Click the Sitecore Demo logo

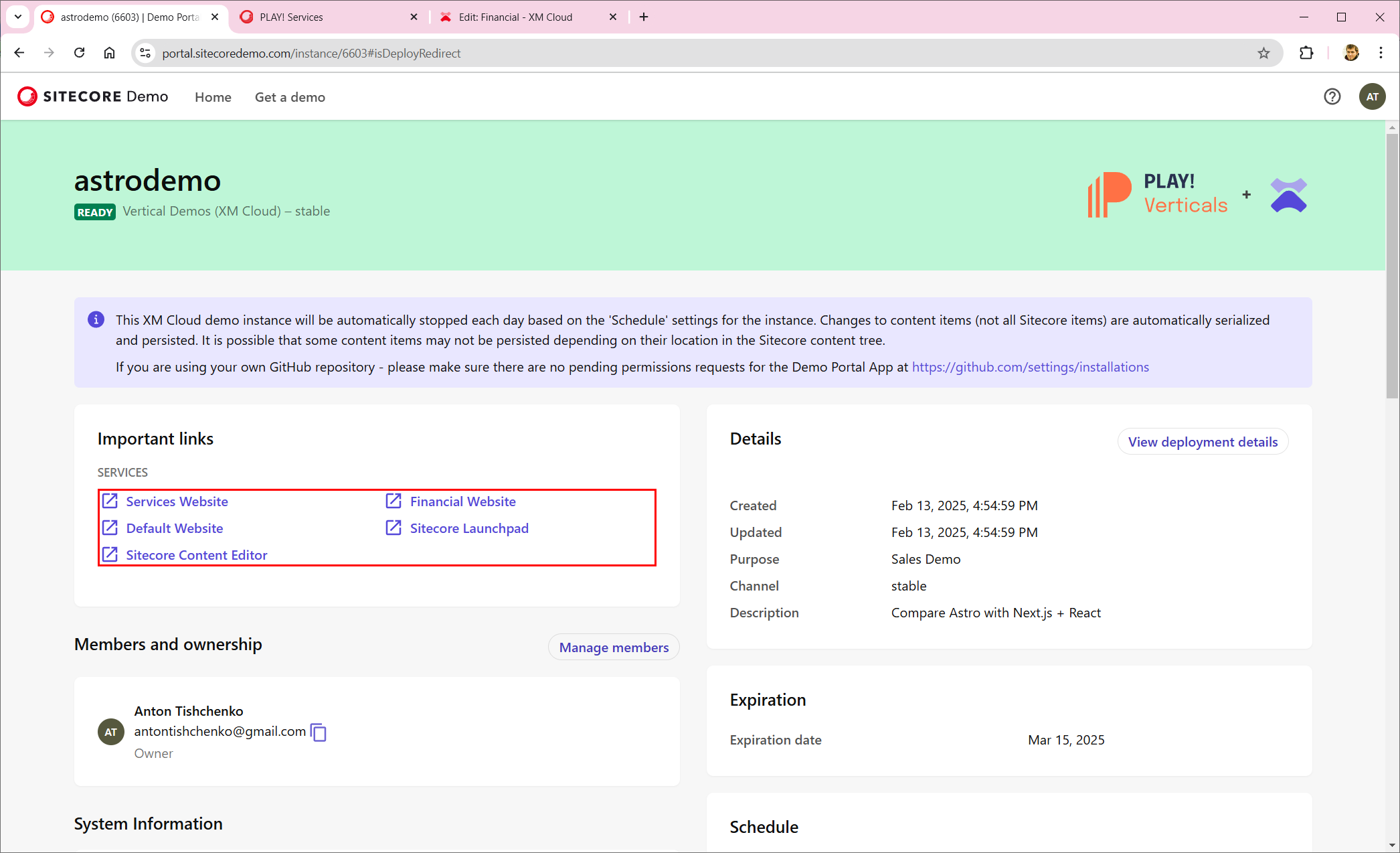(93, 96)
